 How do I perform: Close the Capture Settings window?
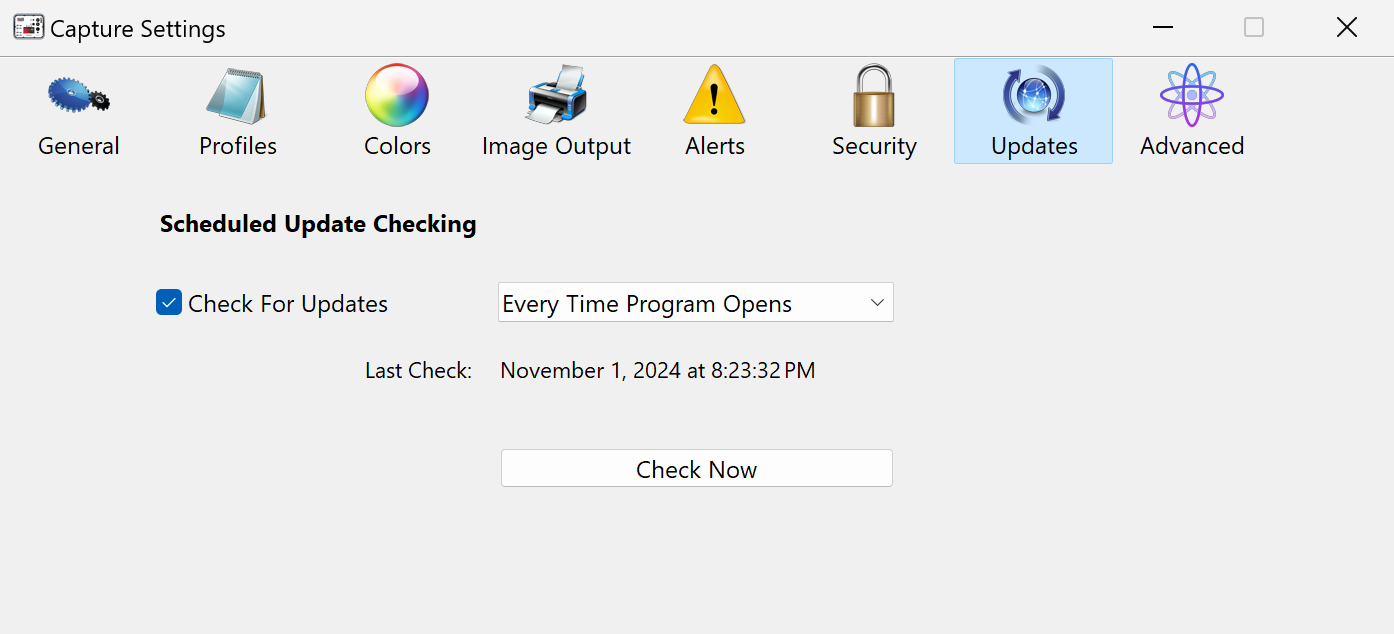(x=1347, y=28)
